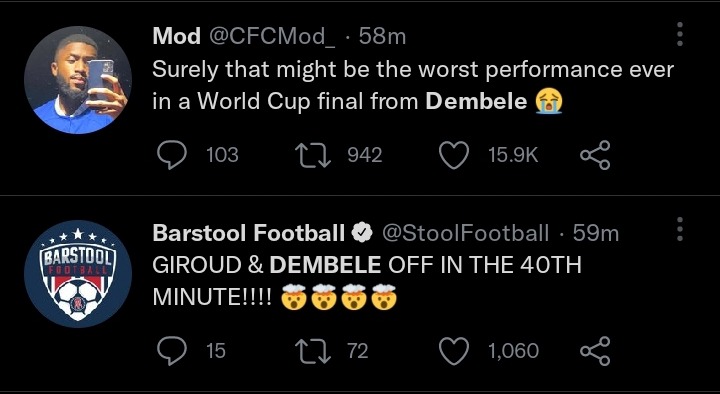720x394 pixels.
Task: Open Mod's selfie profile picture
Action: point(78,80)
